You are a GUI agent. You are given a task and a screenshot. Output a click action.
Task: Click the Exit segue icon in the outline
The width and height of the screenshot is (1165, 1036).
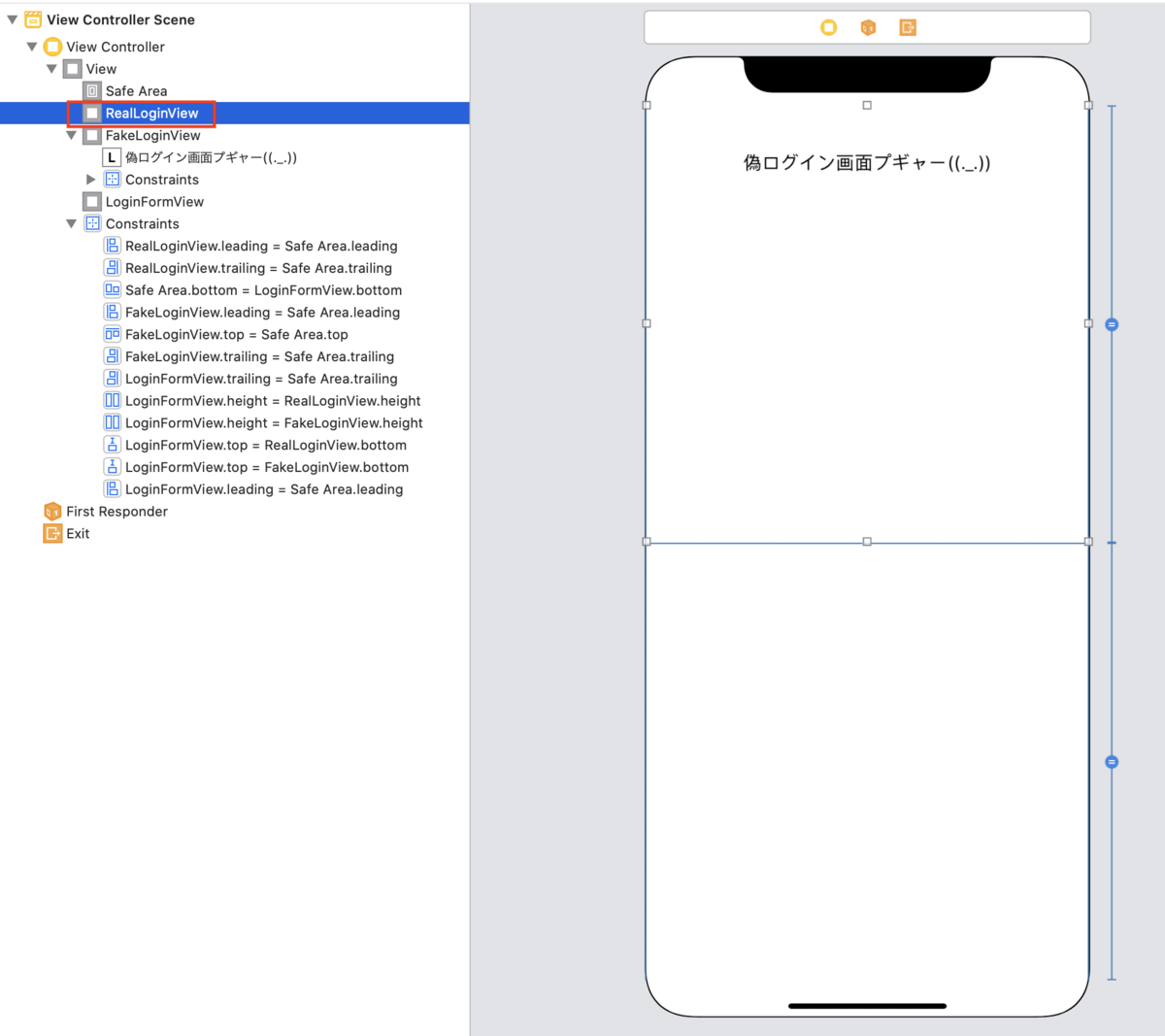(53, 533)
